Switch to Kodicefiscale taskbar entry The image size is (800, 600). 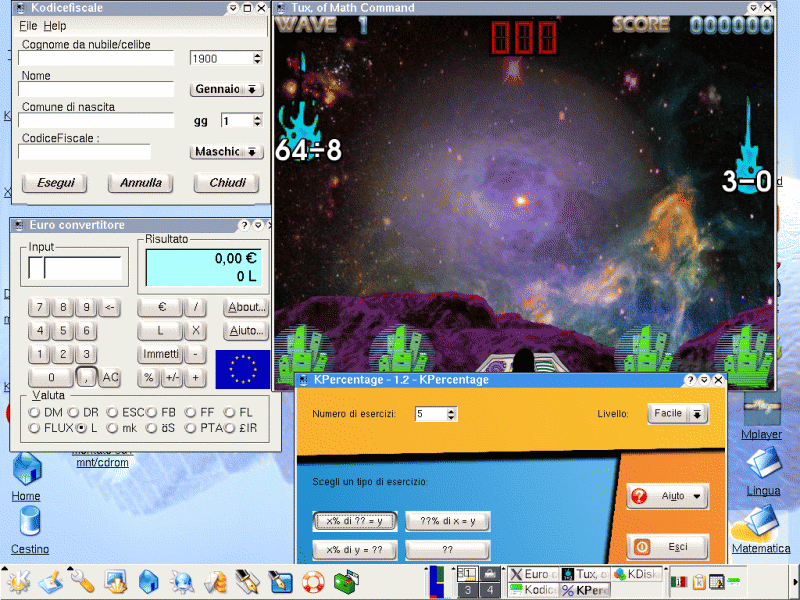pos(533,590)
